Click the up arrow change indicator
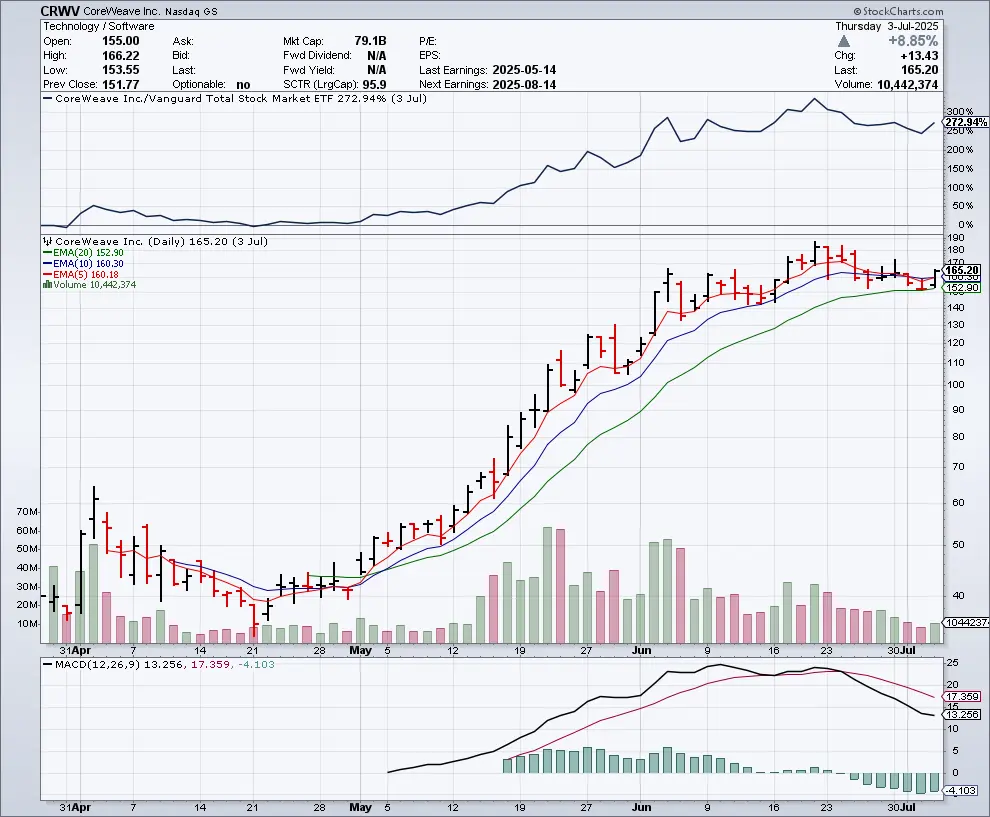 coord(844,41)
